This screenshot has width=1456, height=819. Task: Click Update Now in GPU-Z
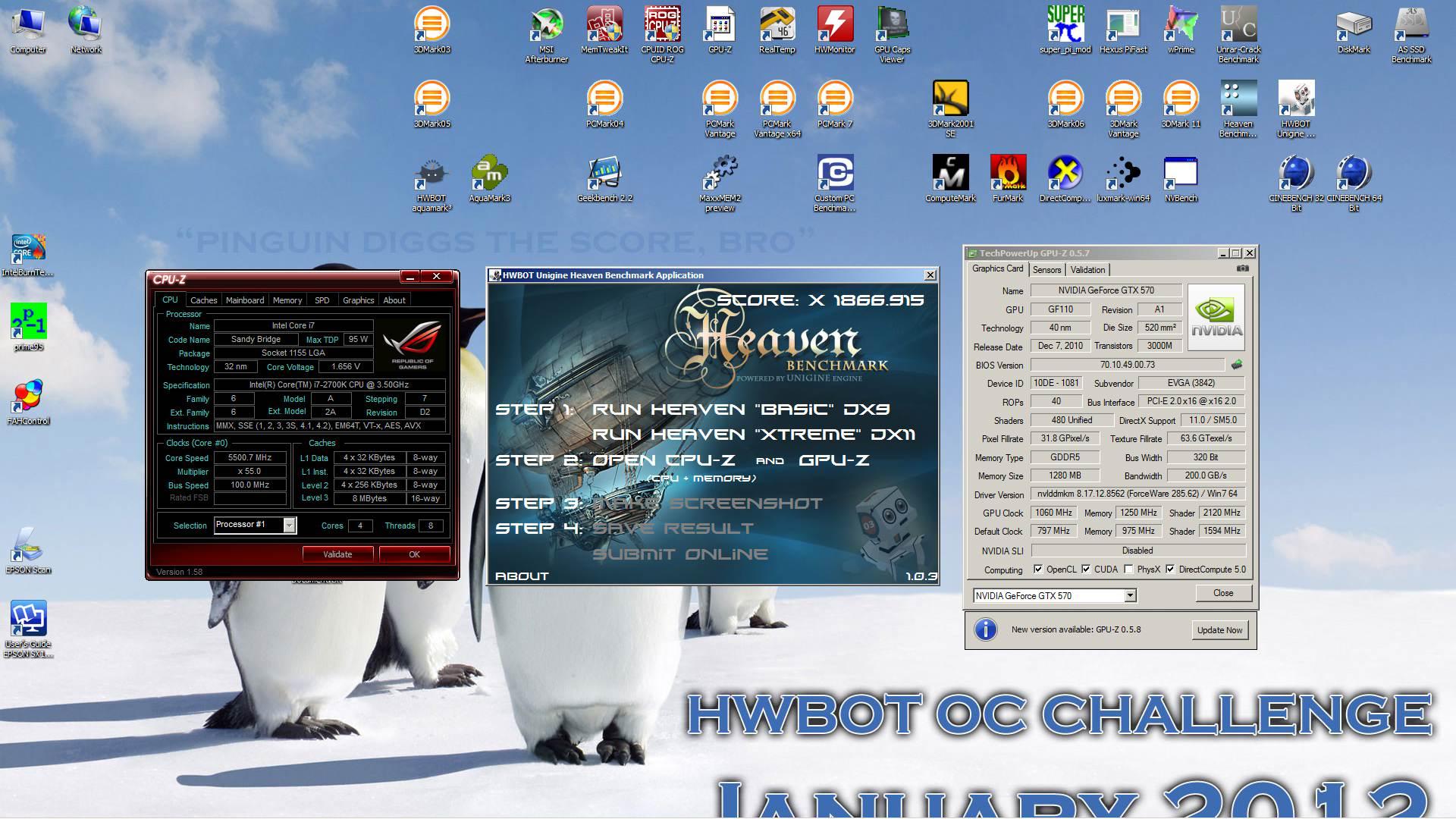(1219, 630)
